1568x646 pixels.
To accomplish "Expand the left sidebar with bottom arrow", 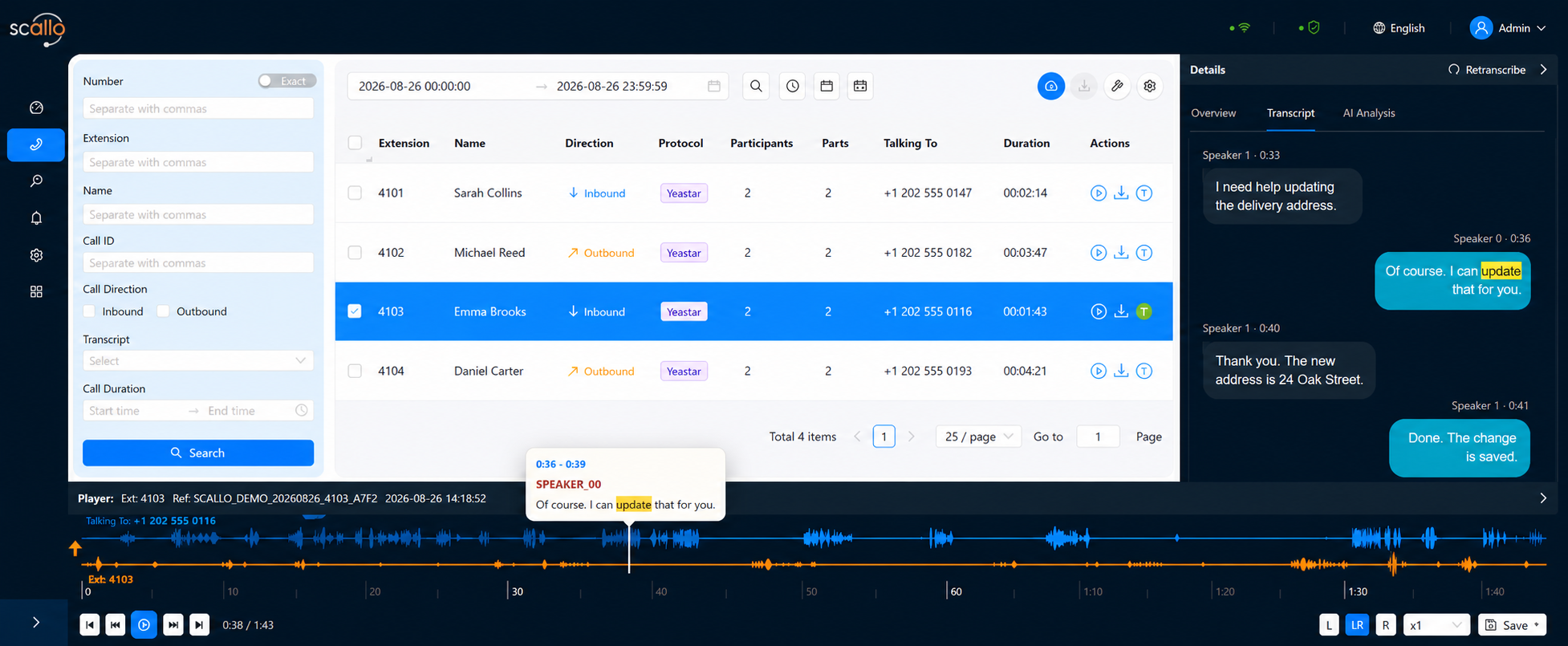I will 36,622.
